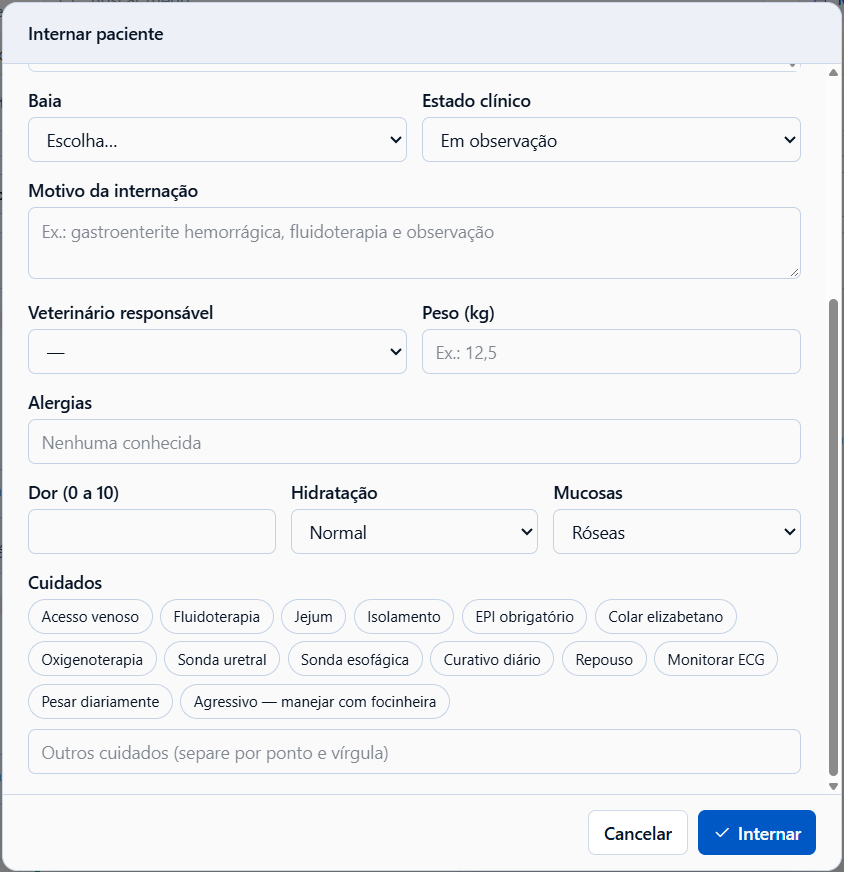Image resolution: width=844 pixels, height=872 pixels.
Task: Focus the Peso (kg) field
Action: [x=611, y=351]
